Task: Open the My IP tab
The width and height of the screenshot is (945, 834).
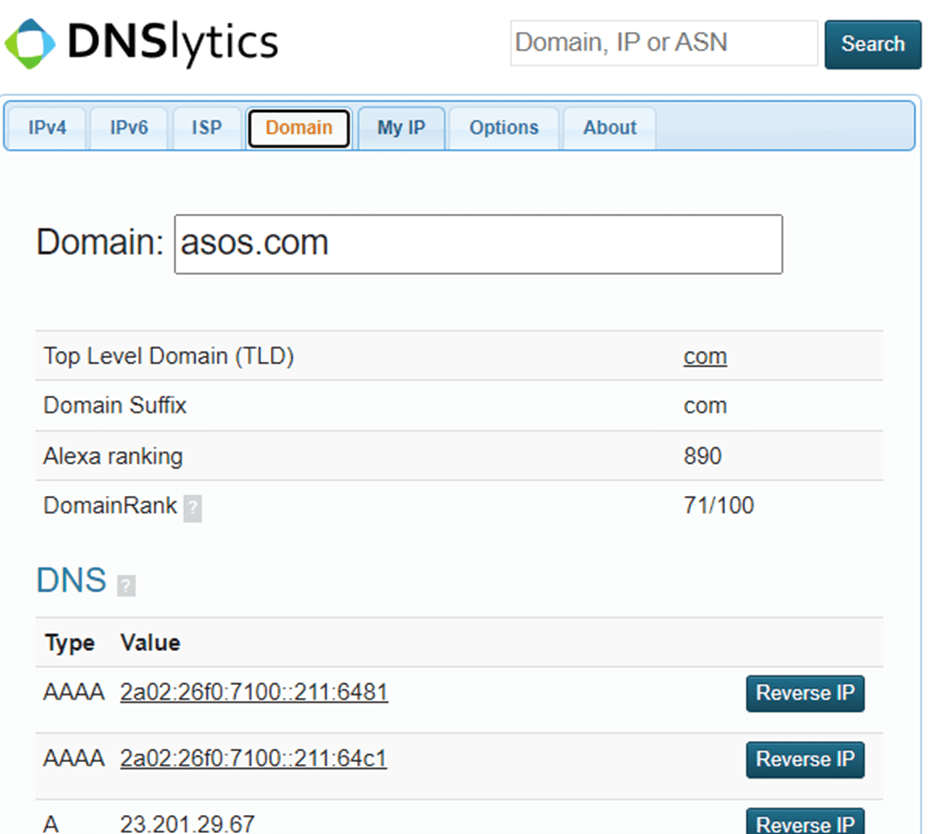Action: pos(401,128)
